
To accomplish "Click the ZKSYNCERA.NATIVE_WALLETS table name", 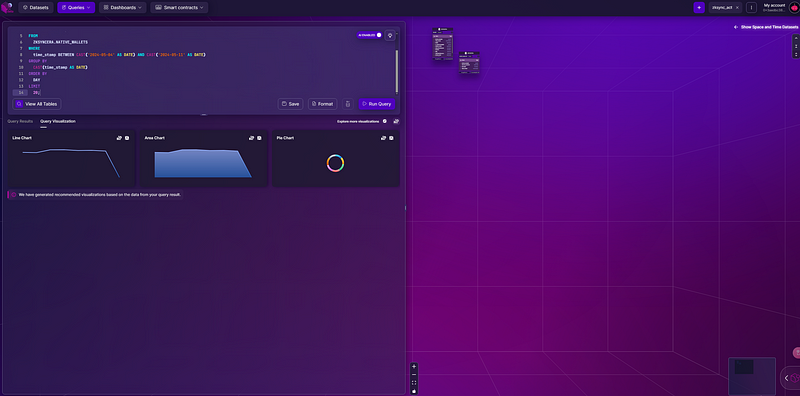I will pos(60,42).
